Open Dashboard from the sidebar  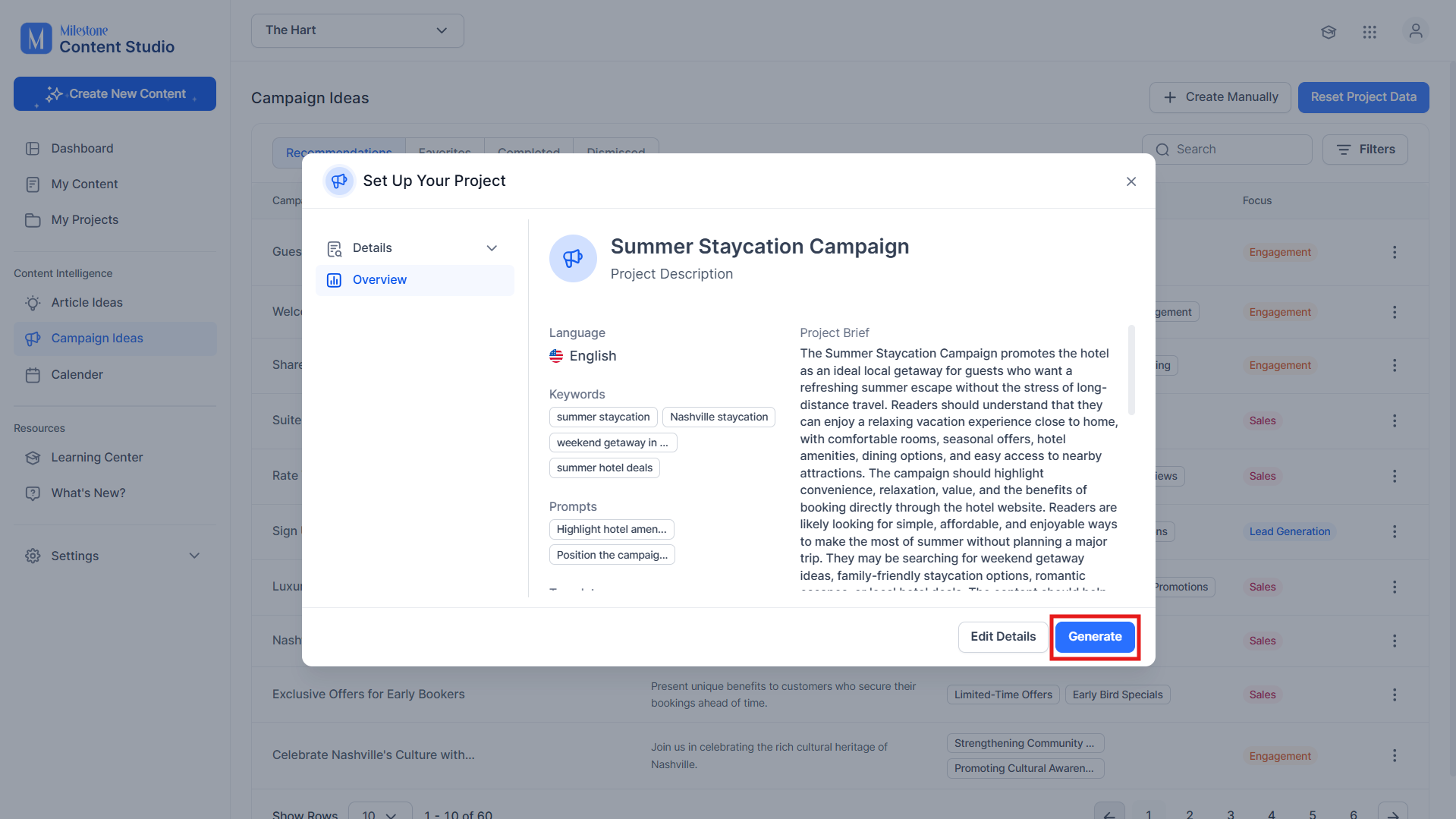pyautogui.click(x=82, y=149)
